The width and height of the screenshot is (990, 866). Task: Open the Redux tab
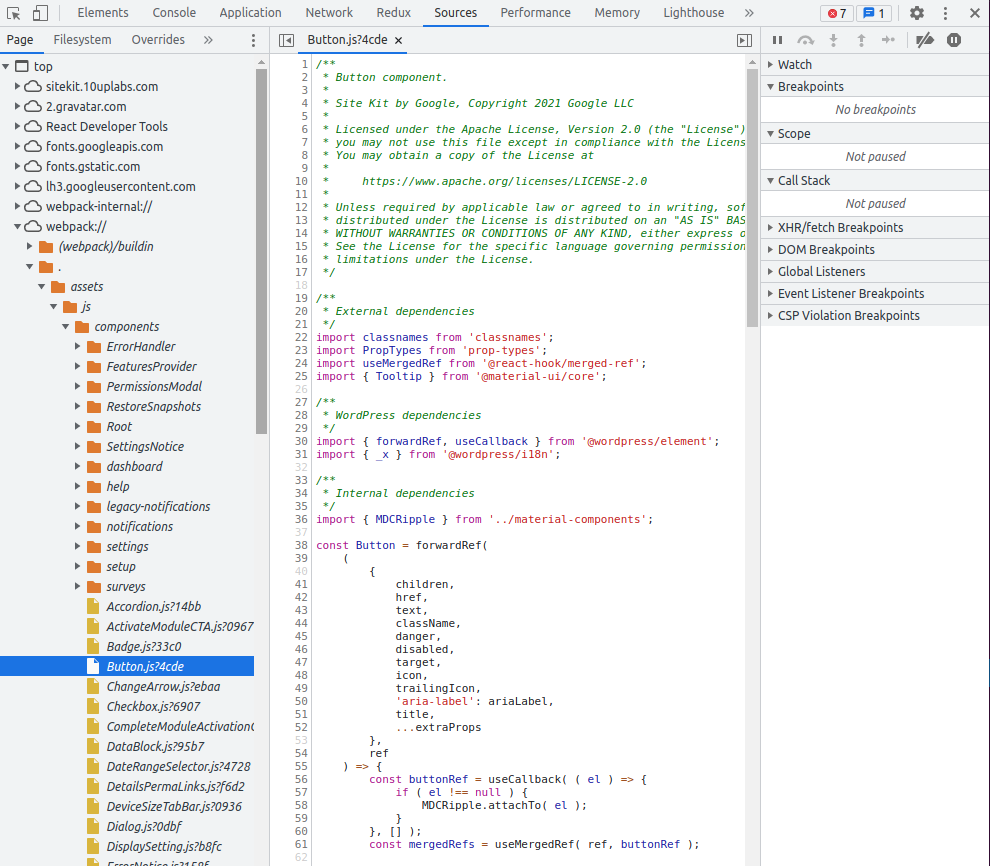tap(393, 13)
